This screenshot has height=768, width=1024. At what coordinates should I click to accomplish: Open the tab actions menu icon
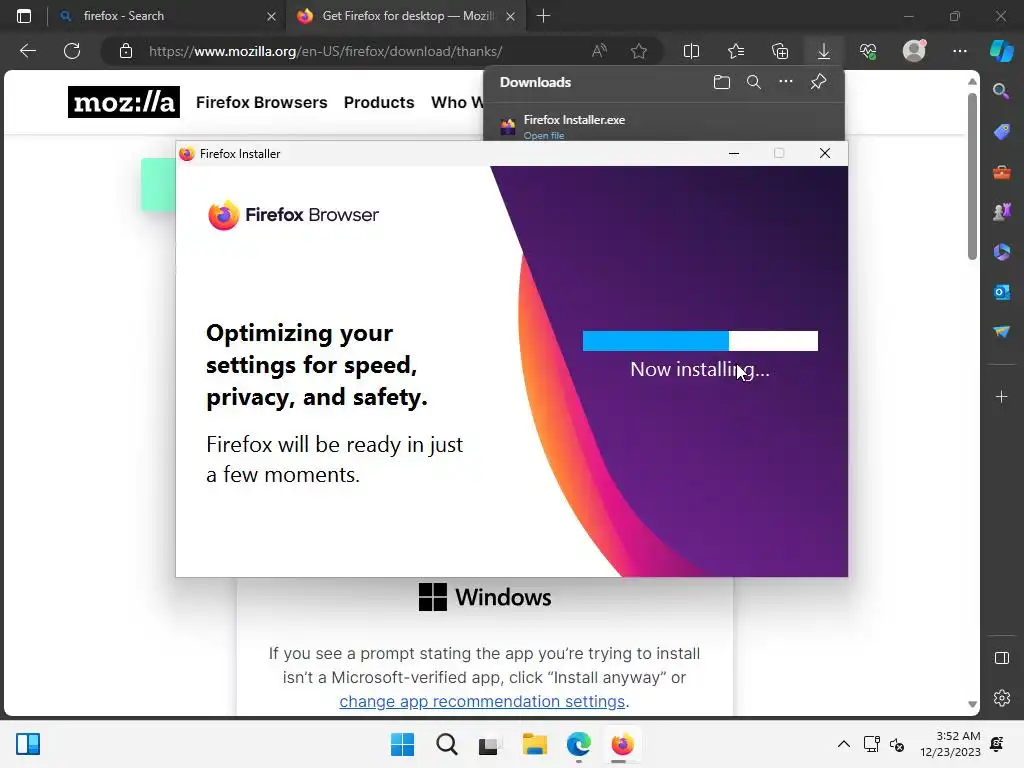point(24,16)
